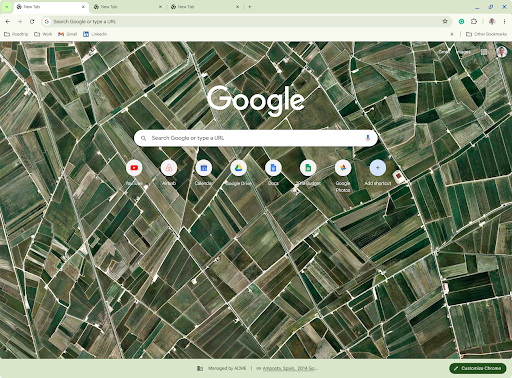
Task: Start voice search with microphone icon
Action: 368,138
